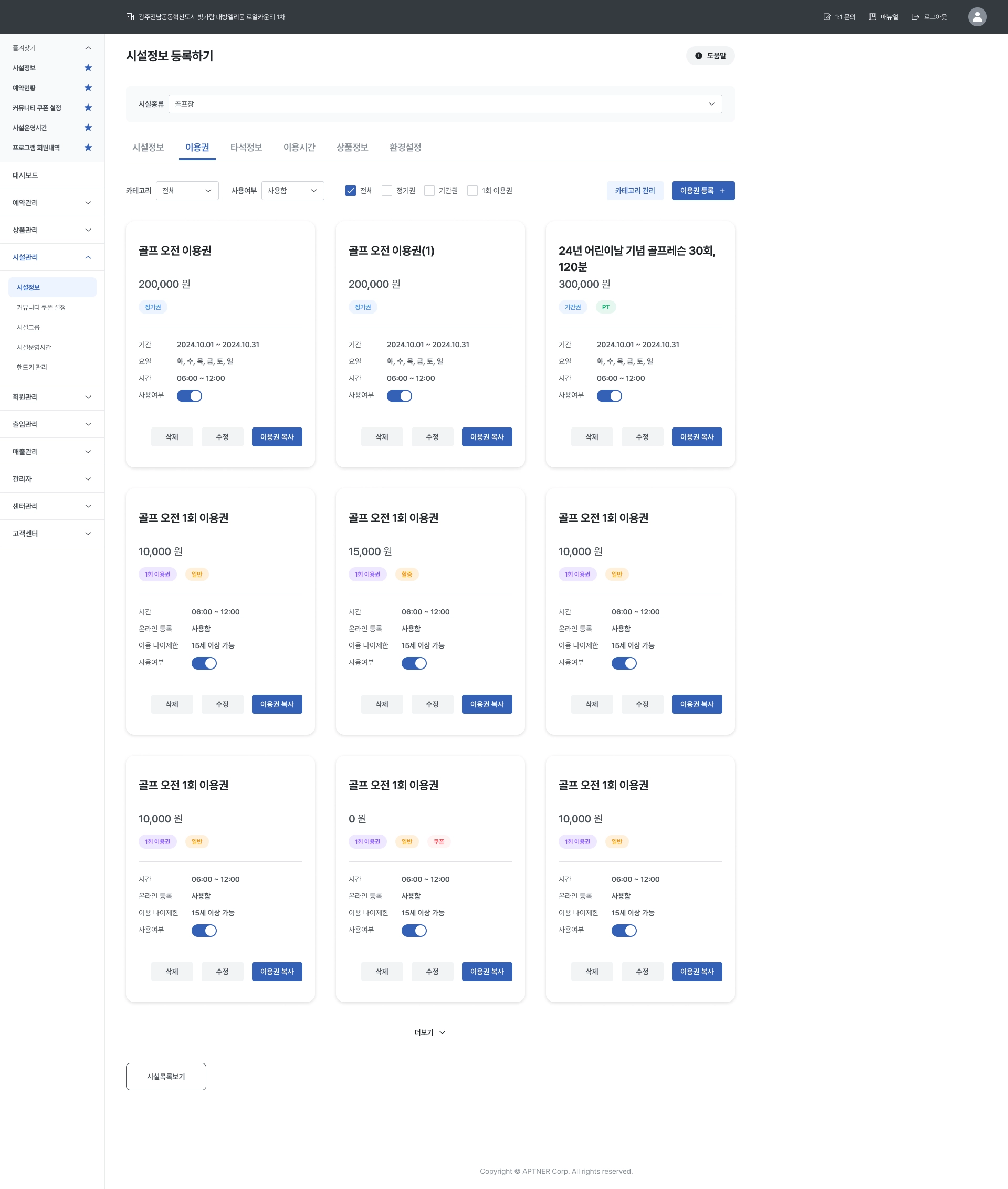Image resolution: width=1008 pixels, height=1189 pixels.
Task: Open 도움말 help info icon
Action: tap(698, 56)
